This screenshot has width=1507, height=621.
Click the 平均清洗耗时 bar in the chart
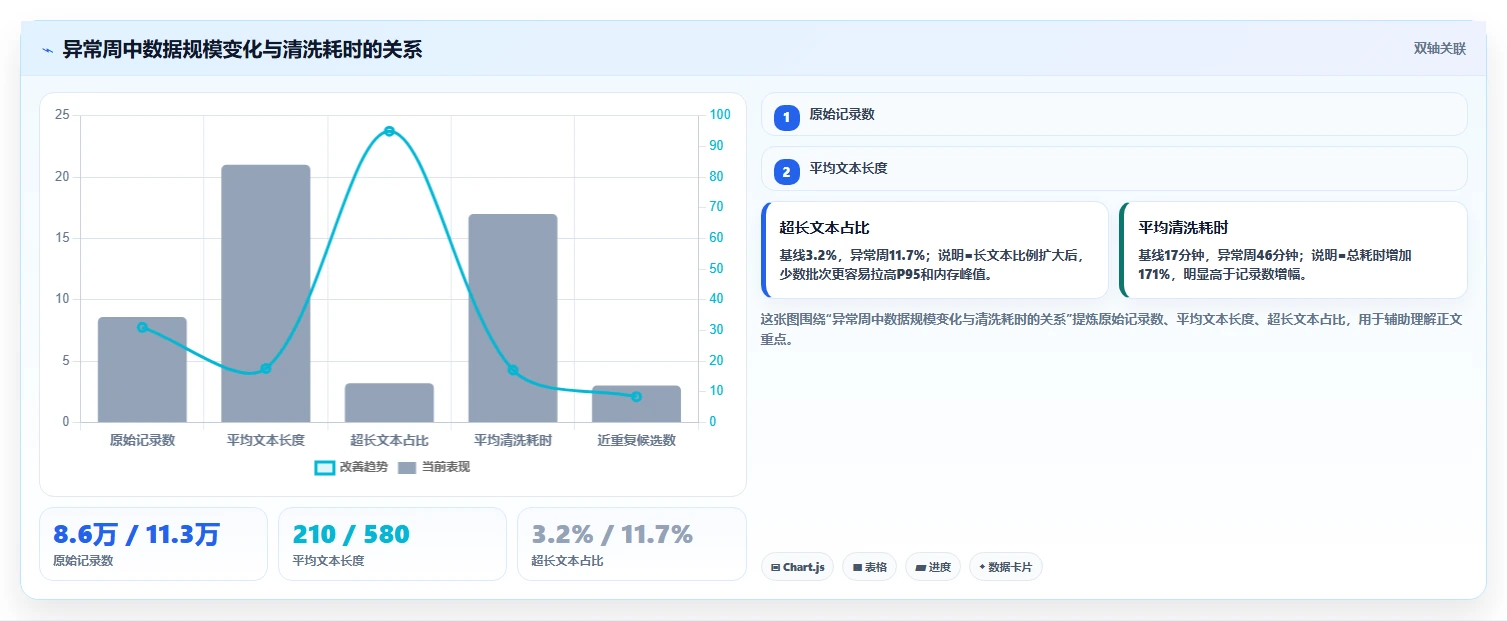coord(513,318)
